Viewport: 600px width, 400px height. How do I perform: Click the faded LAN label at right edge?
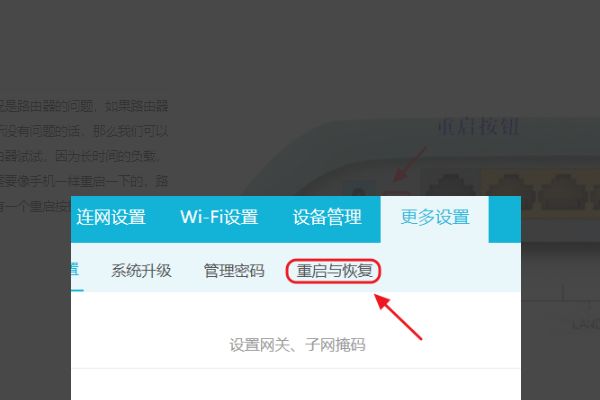pyautogui.click(x=586, y=325)
